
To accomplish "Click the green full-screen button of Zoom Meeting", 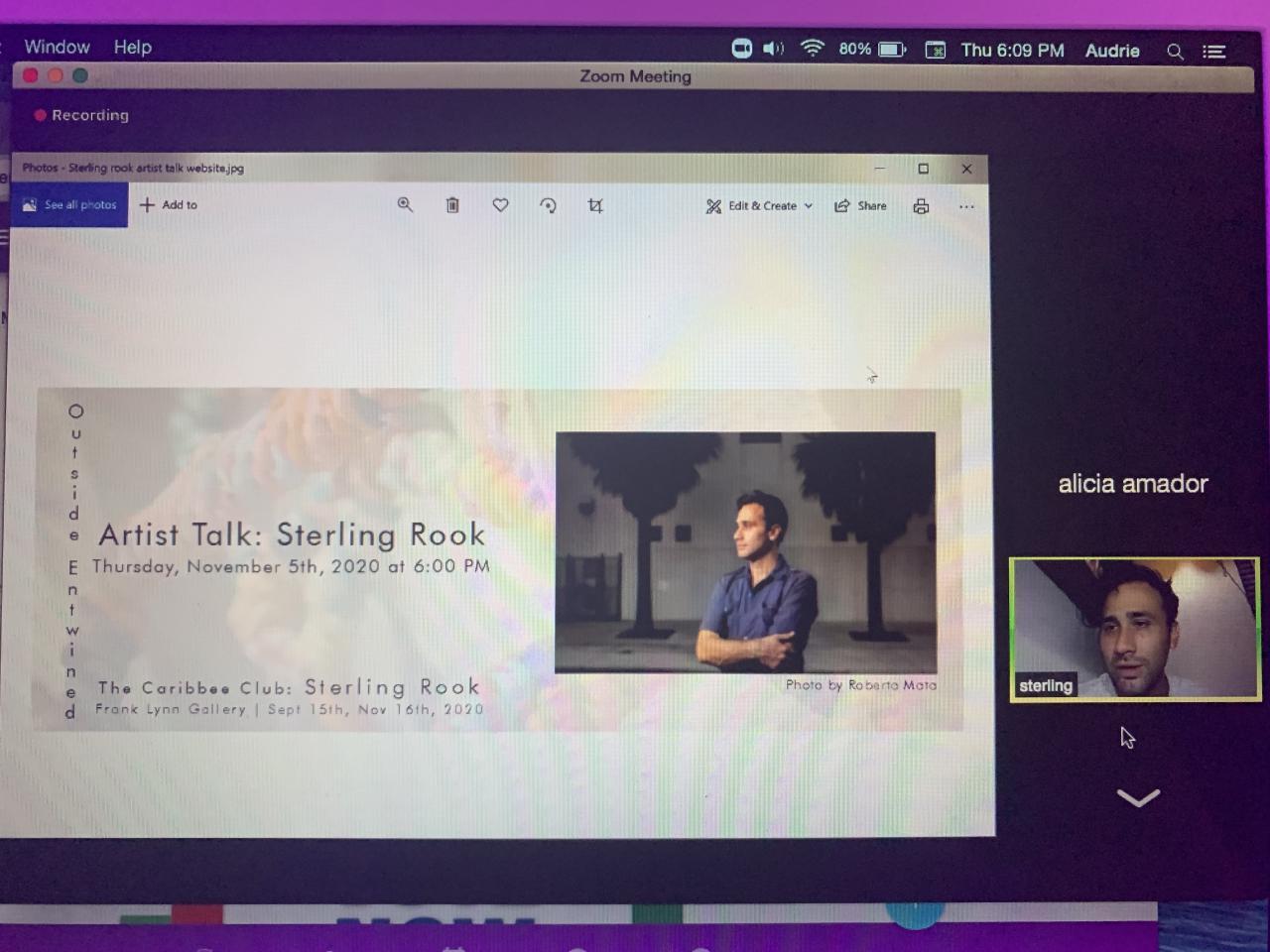I will pyautogui.click(x=80, y=75).
